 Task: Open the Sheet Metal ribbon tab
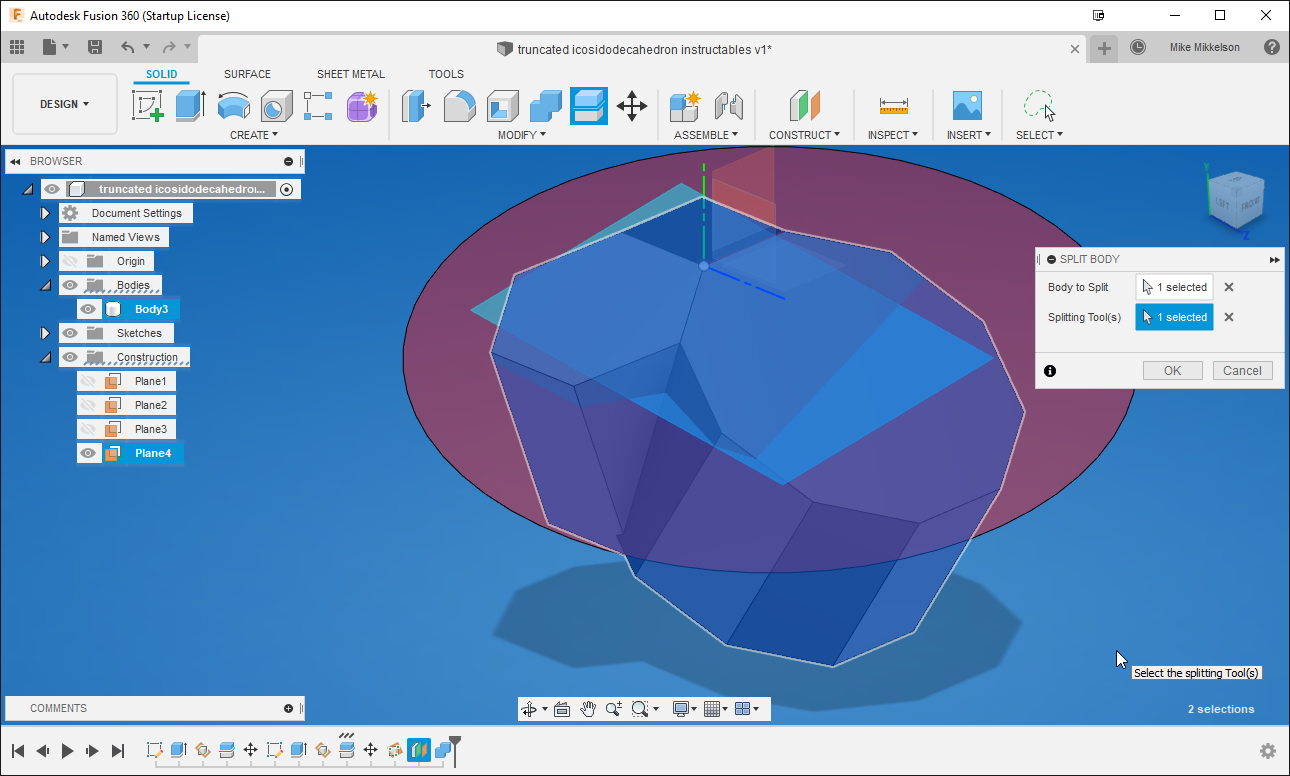click(x=351, y=73)
